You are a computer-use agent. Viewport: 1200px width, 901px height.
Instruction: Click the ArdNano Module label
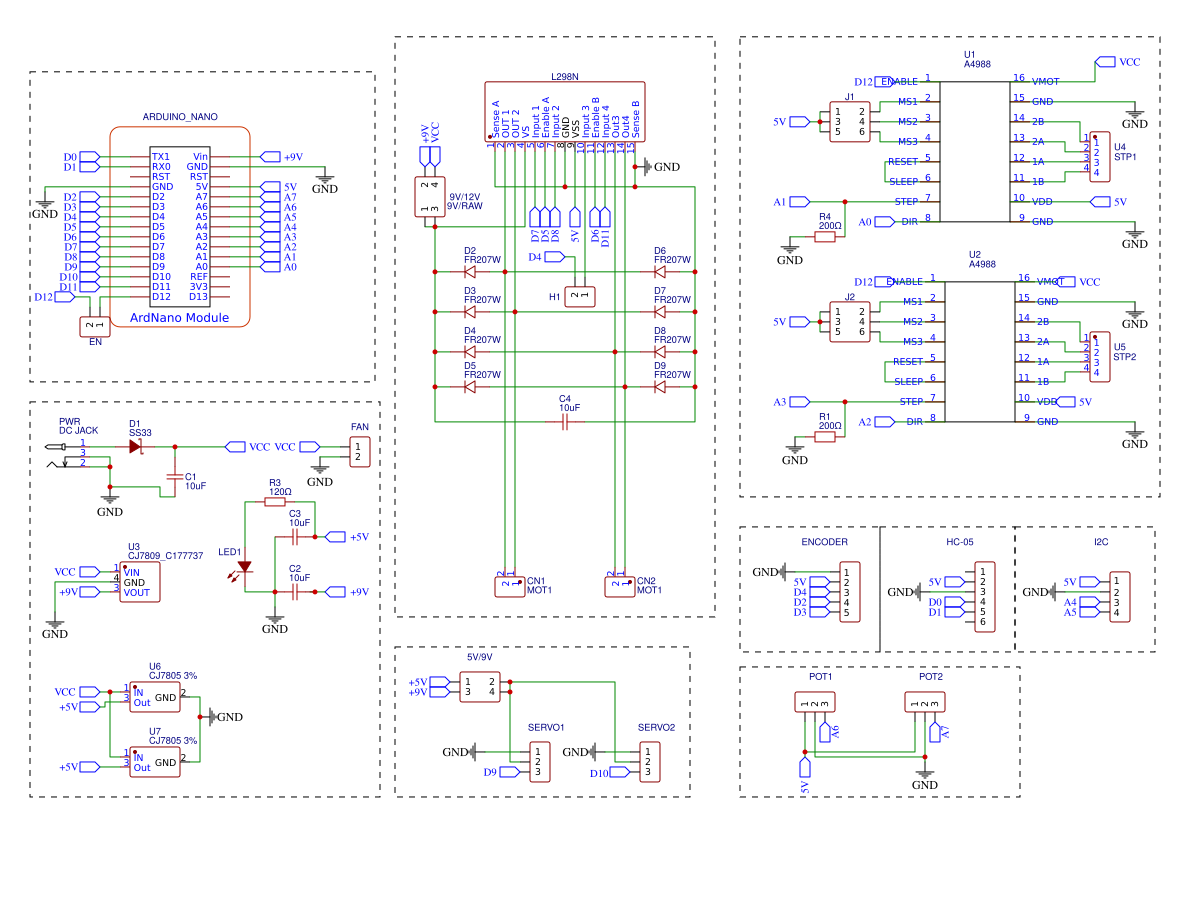pyautogui.click(x=179, y=318)
